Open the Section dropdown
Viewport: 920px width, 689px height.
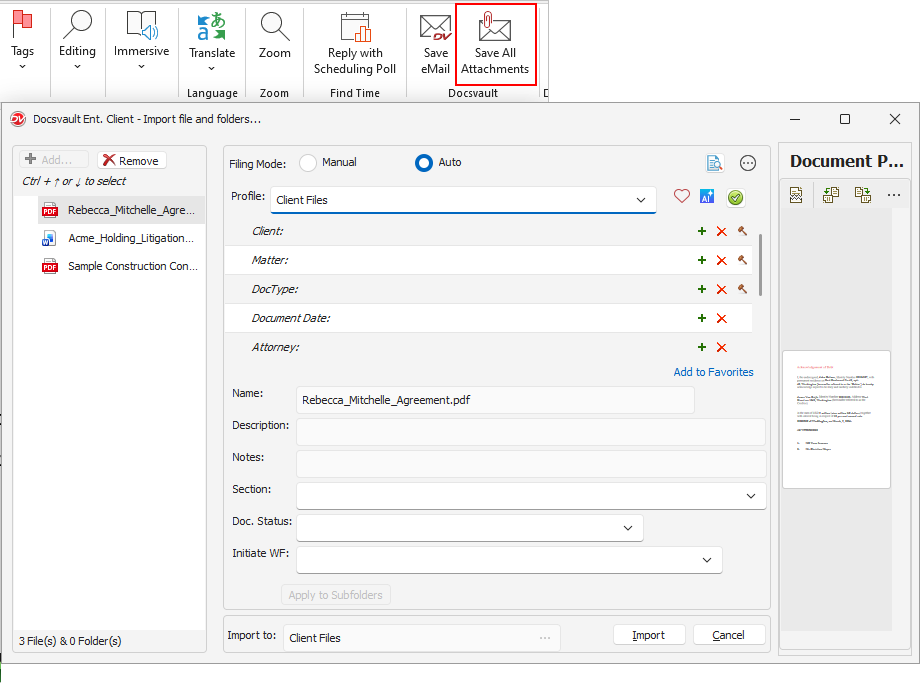point(531,496)
